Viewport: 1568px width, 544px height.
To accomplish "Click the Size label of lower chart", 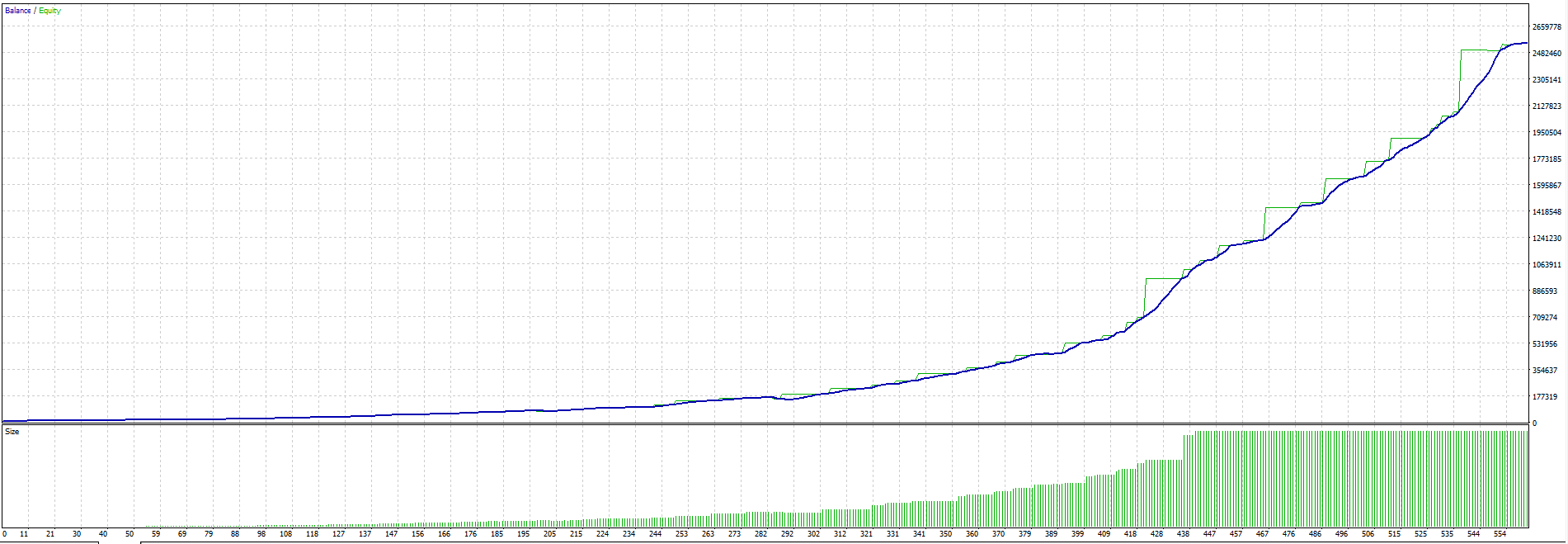I will (x=12, y=432).
